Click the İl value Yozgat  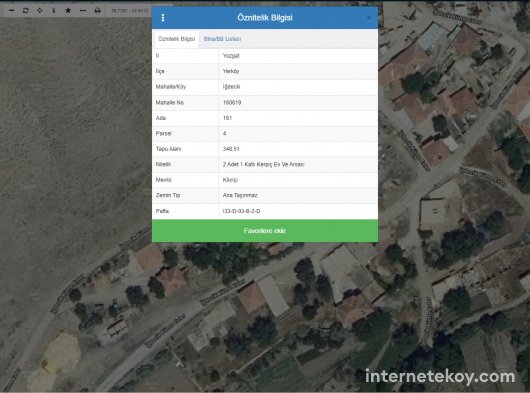click(231, 56)
